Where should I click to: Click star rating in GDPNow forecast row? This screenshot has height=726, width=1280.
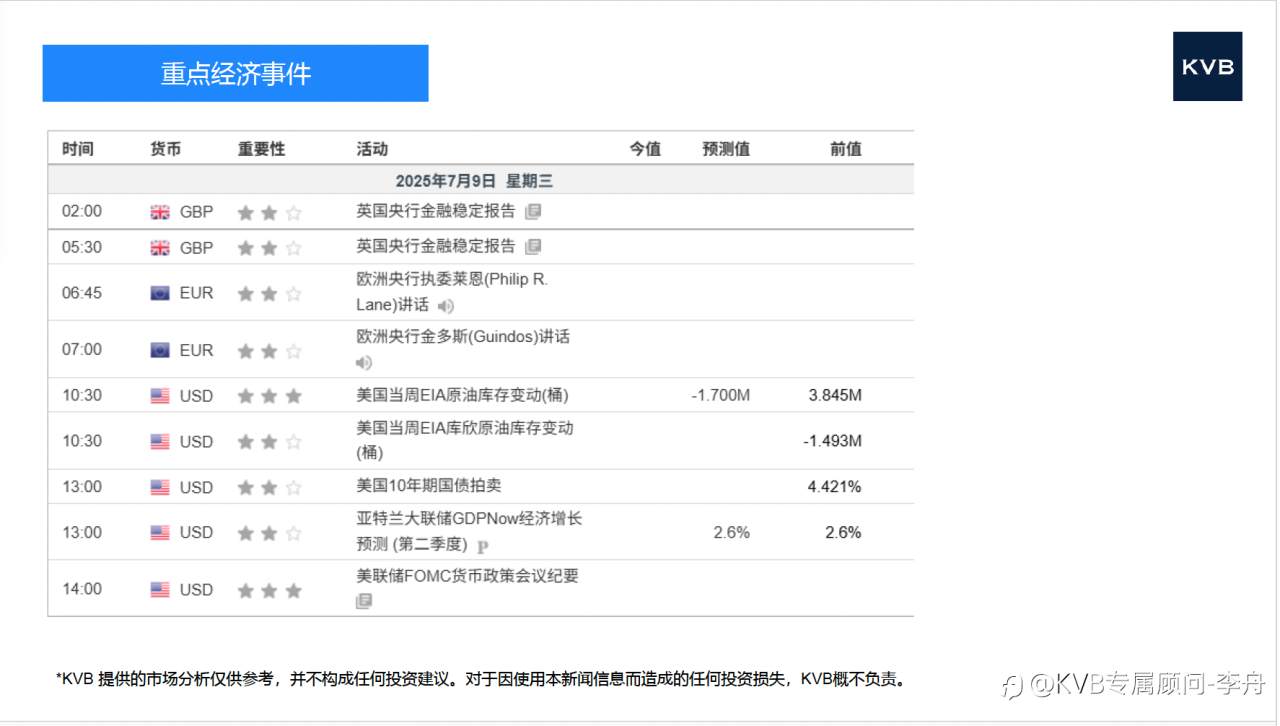(x=269, y=533)
